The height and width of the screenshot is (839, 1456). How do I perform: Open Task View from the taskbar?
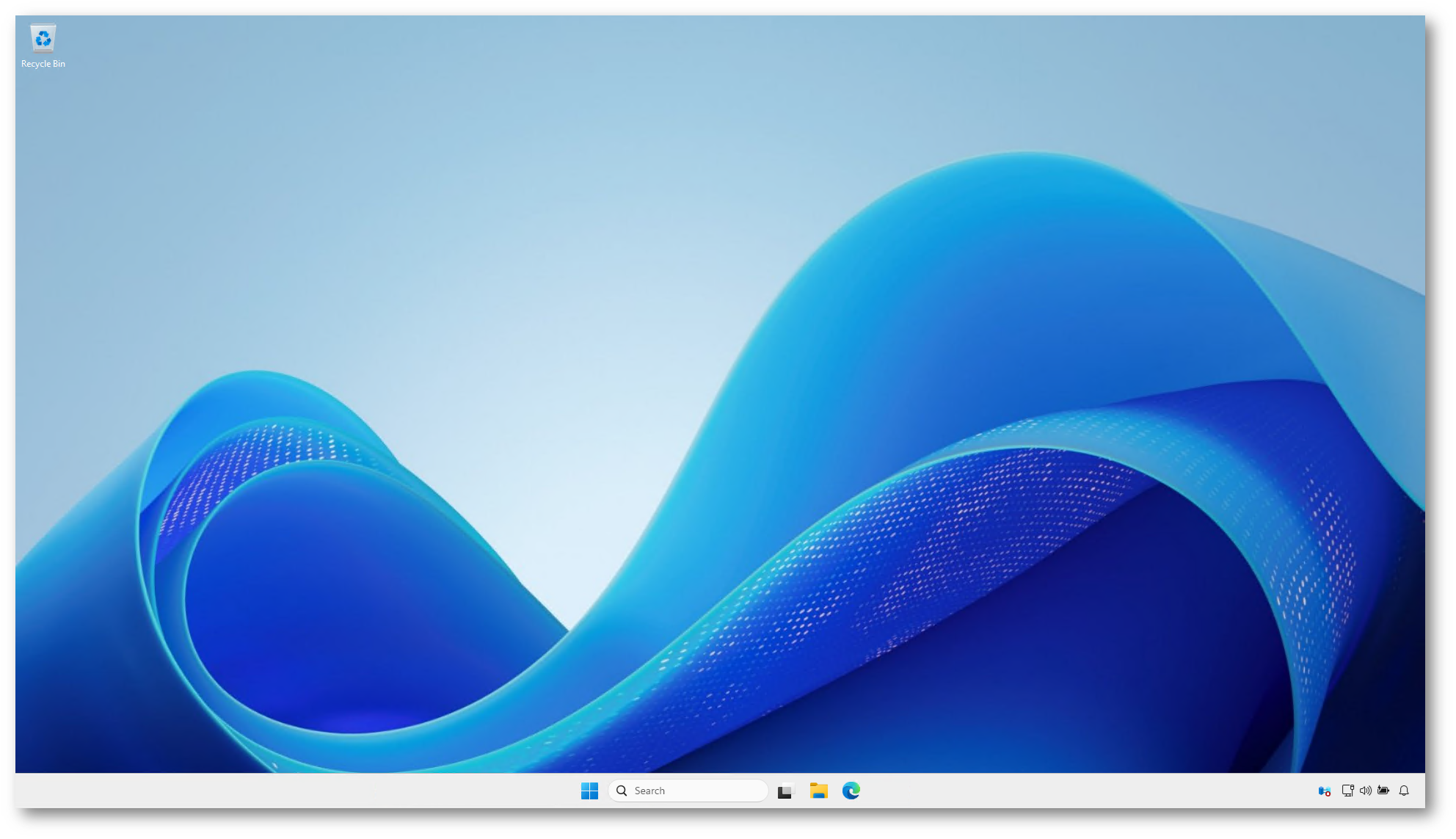786,791
